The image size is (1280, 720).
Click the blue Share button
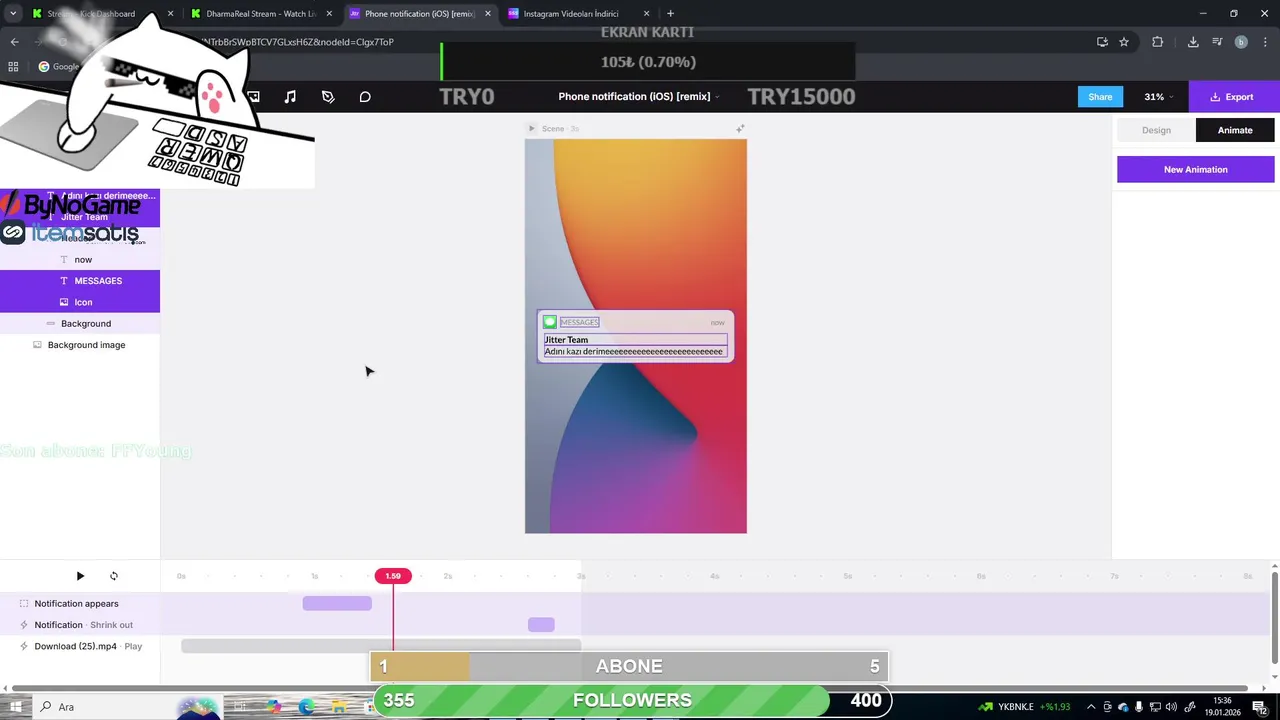pyautogui.click(x=1100, y=97)
